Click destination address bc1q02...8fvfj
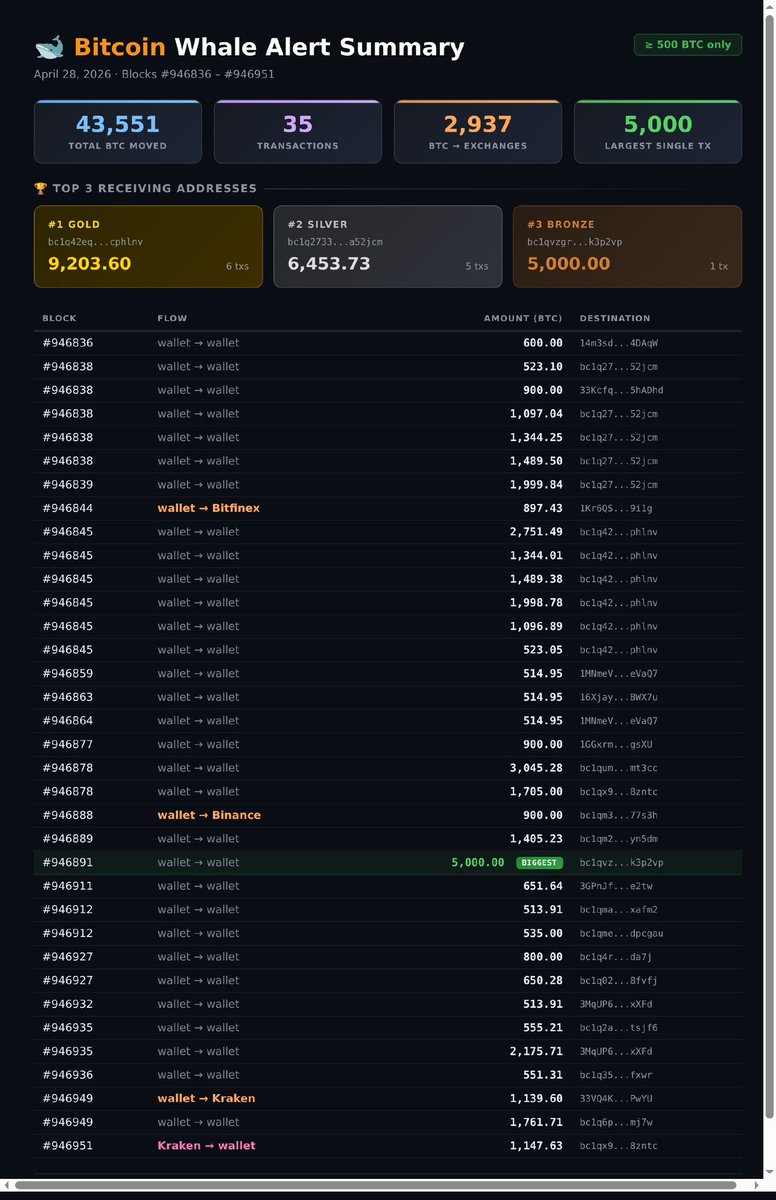The image size is (776, 1200). [619, 981]
